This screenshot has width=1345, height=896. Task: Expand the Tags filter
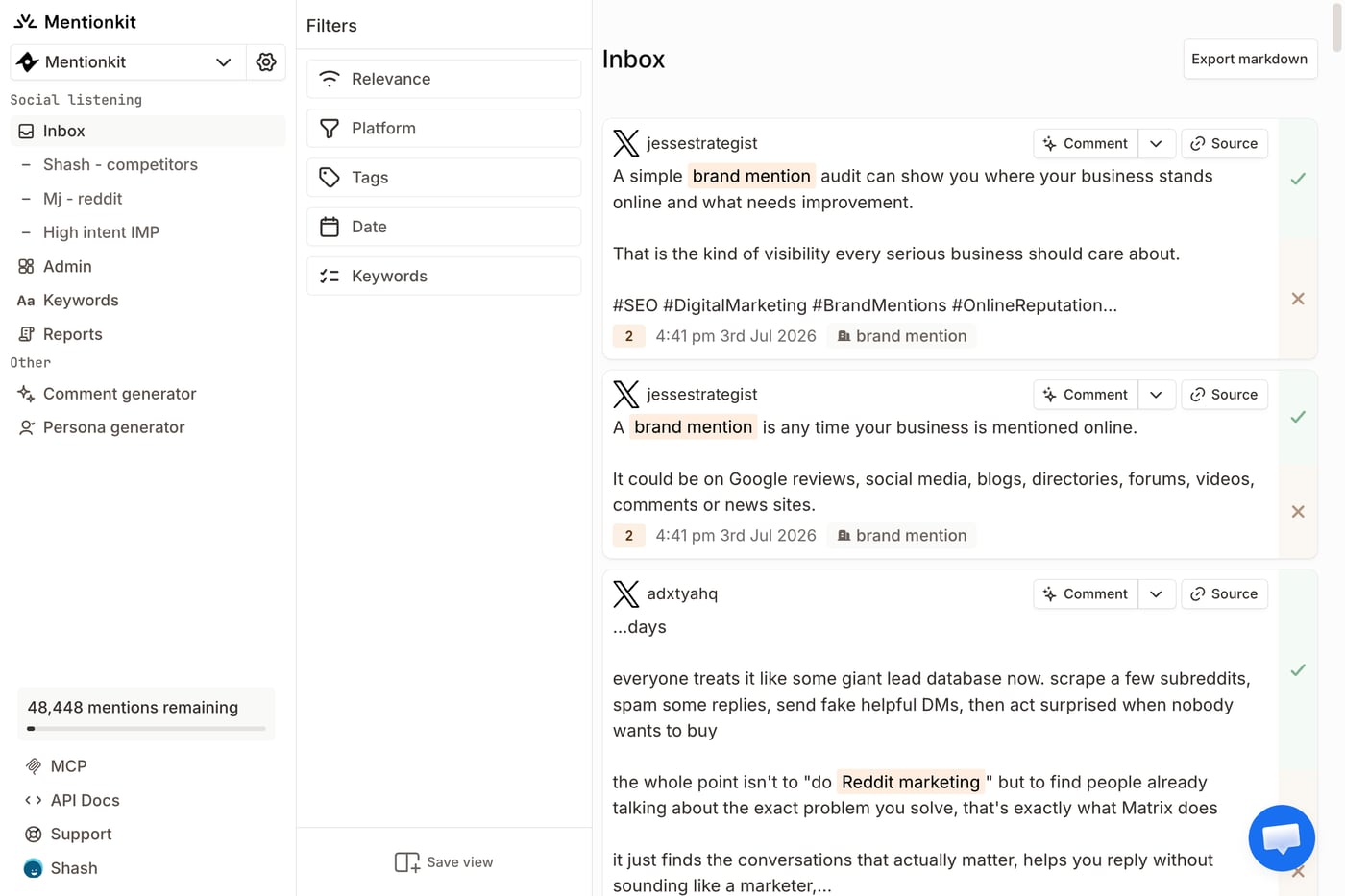click(444, 178)
